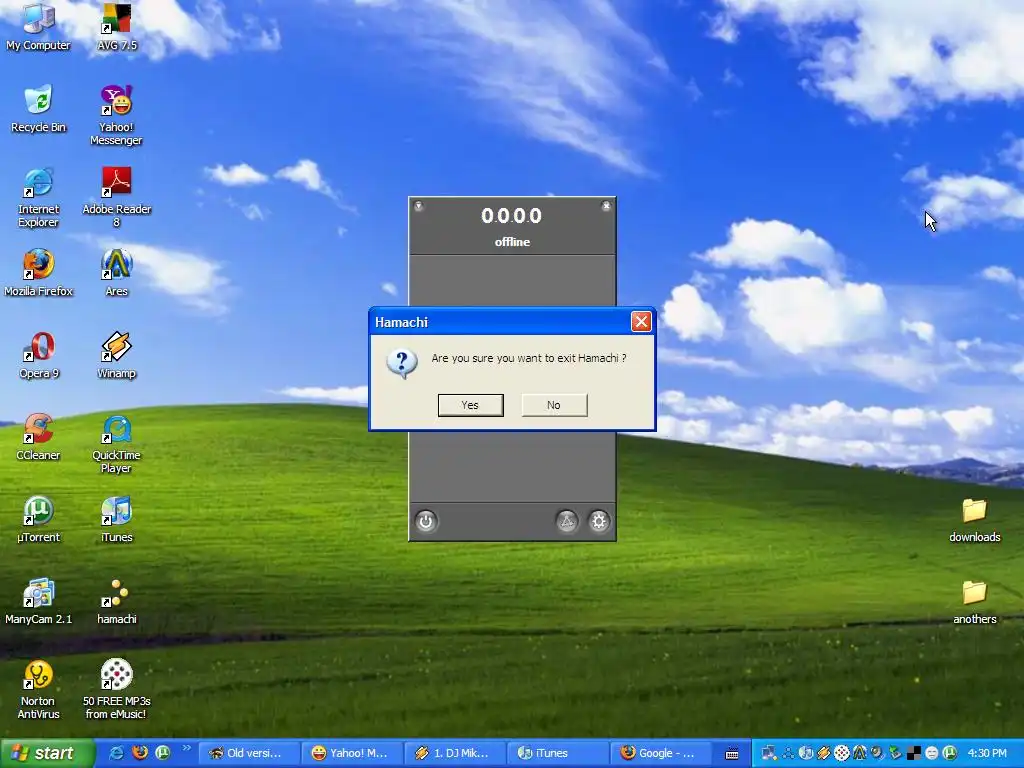Open Hamachi settings gear button
The width and height of the screenshot is (1024, 768).
(599, 521)
